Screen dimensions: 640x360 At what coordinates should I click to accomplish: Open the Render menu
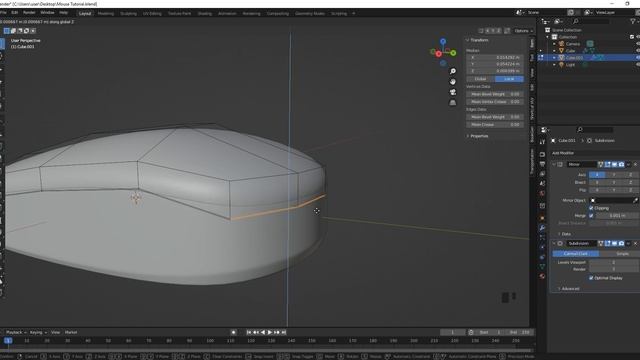coord(29,13)
